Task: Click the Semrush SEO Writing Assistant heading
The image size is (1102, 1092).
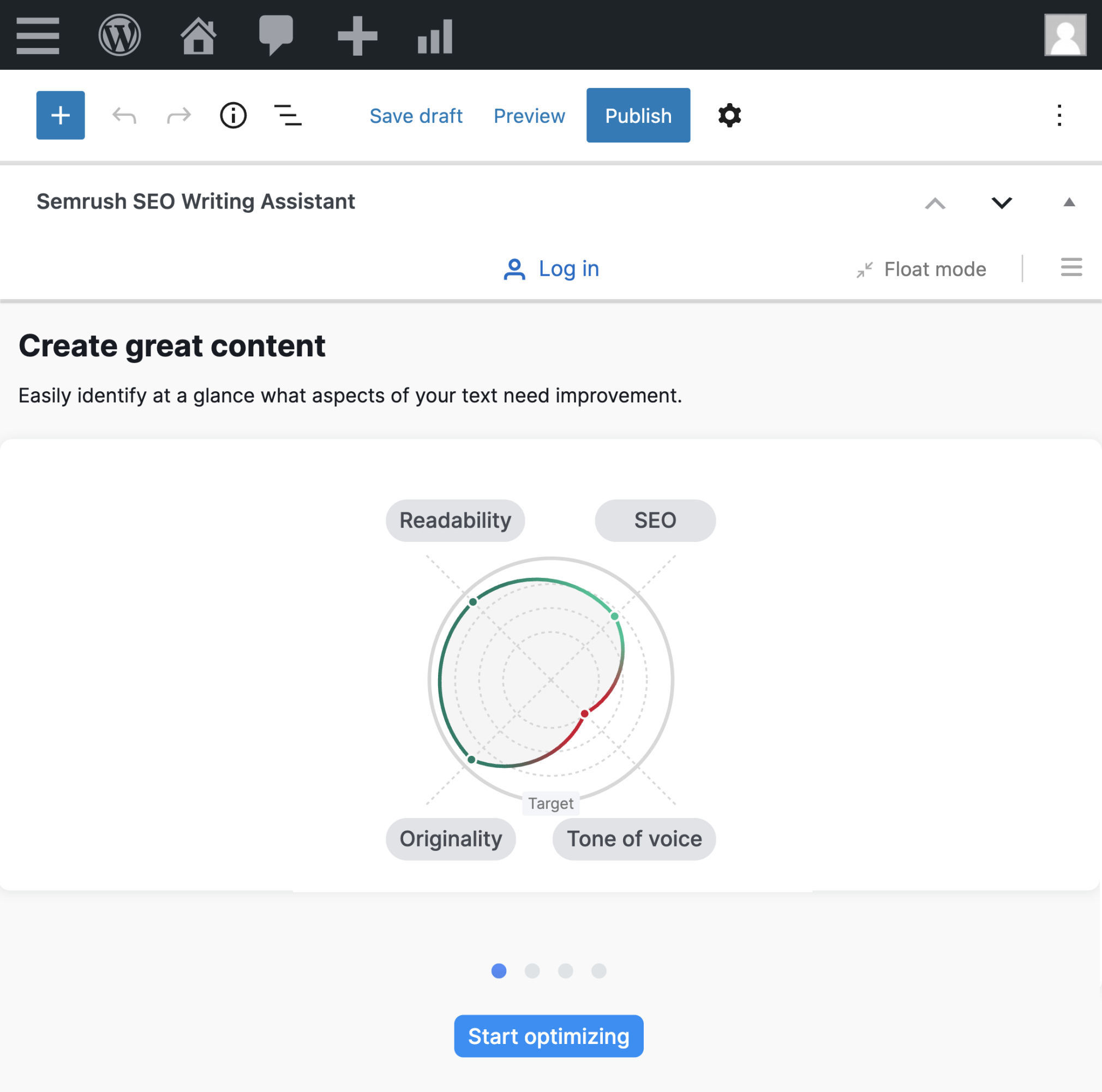Action: tap(196, 202)
